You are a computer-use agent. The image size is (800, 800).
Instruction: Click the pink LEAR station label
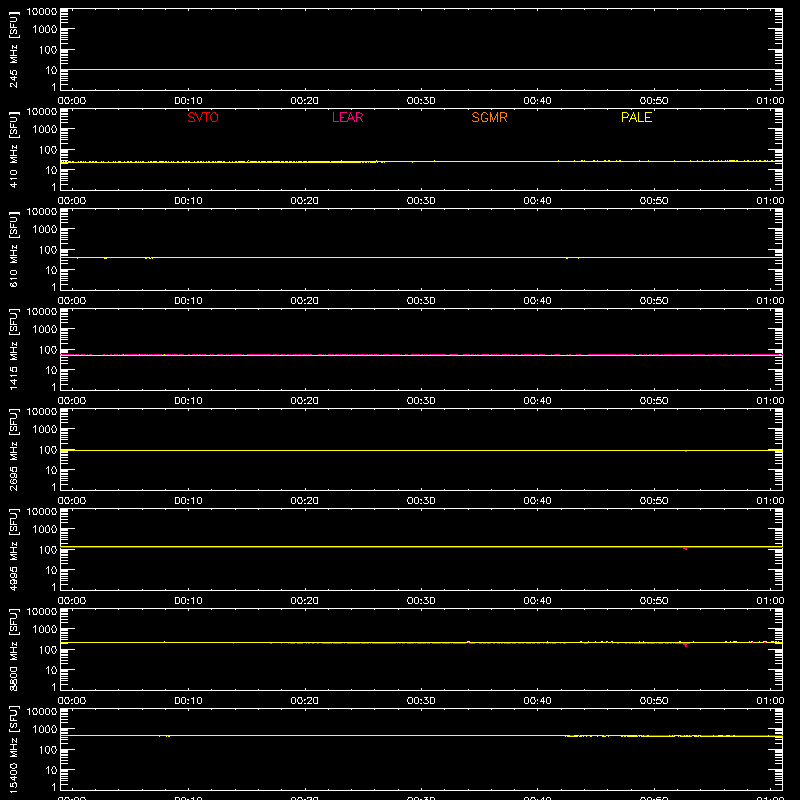click(x=347, y=117)
